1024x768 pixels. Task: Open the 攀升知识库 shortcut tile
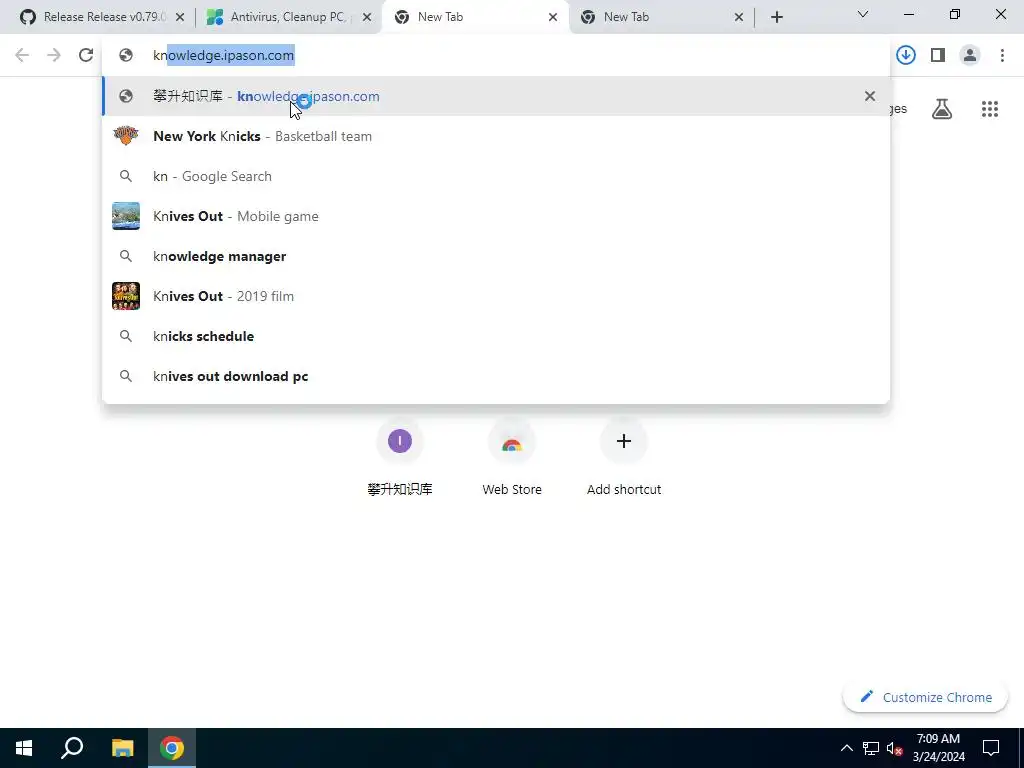coord(400,457)
